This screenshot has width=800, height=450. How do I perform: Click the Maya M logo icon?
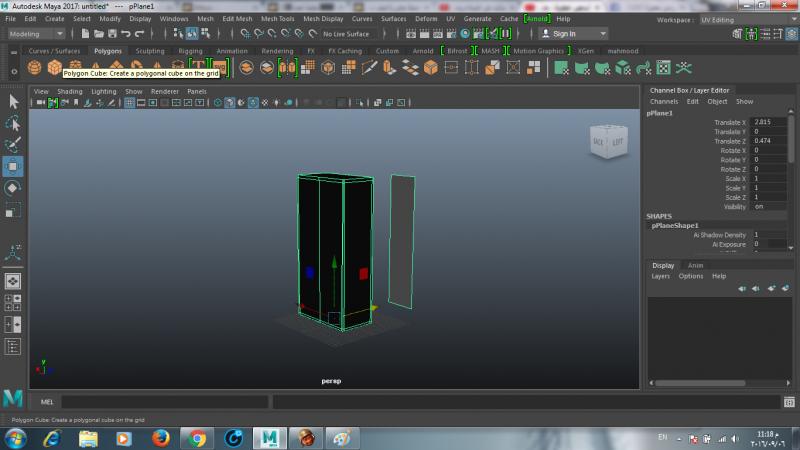13,398
